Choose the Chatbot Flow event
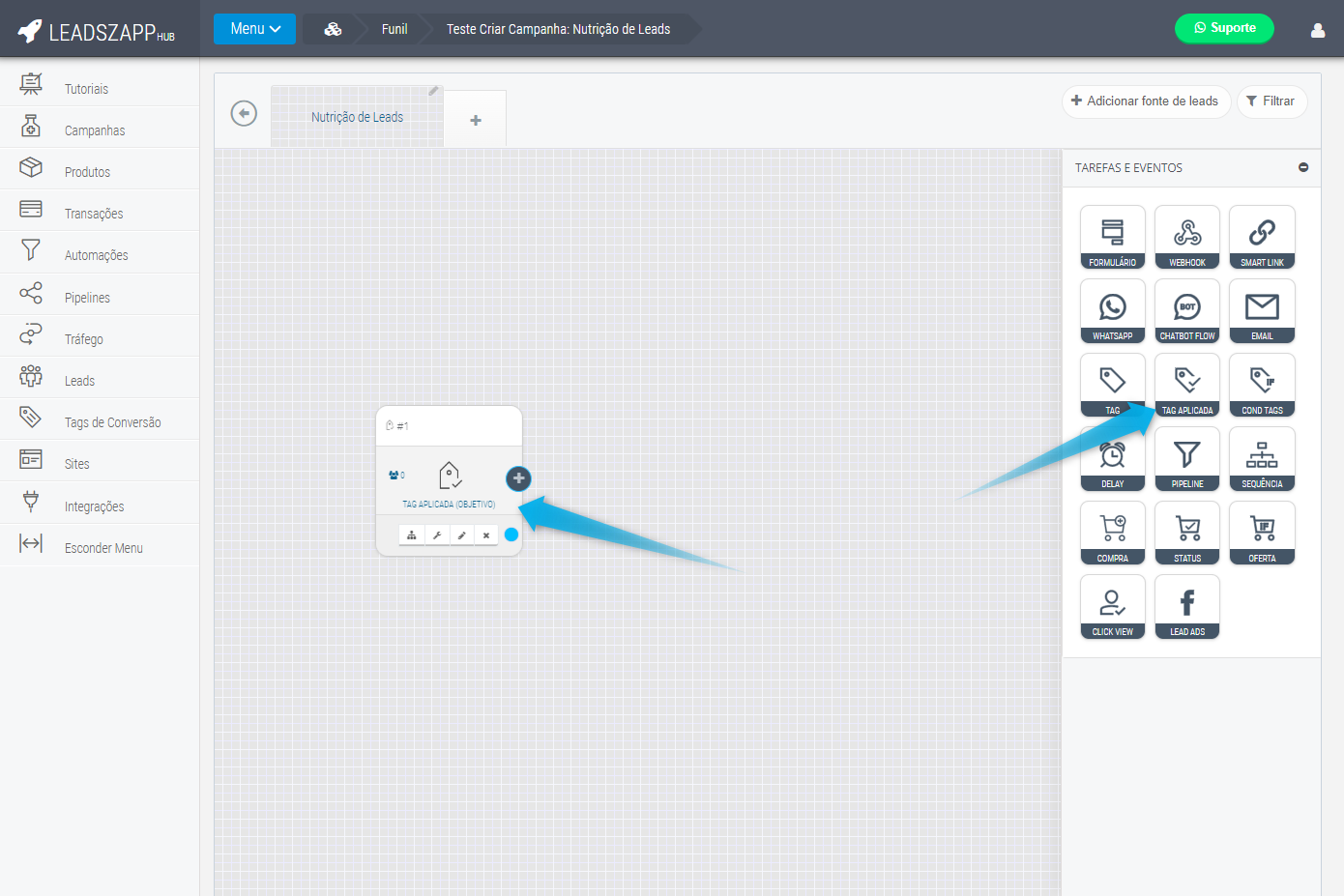 coord(1186,310)
